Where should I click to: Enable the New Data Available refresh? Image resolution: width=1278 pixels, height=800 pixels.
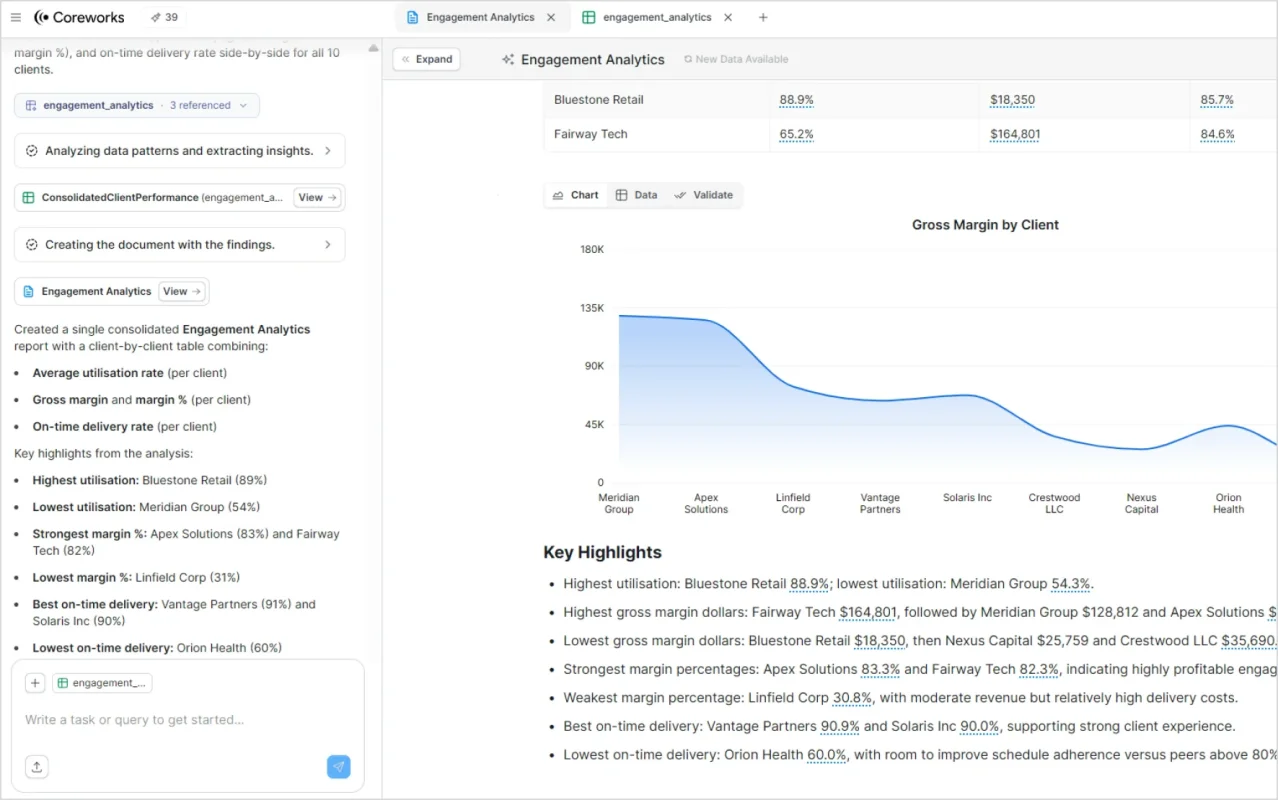[x=736, y=59]
